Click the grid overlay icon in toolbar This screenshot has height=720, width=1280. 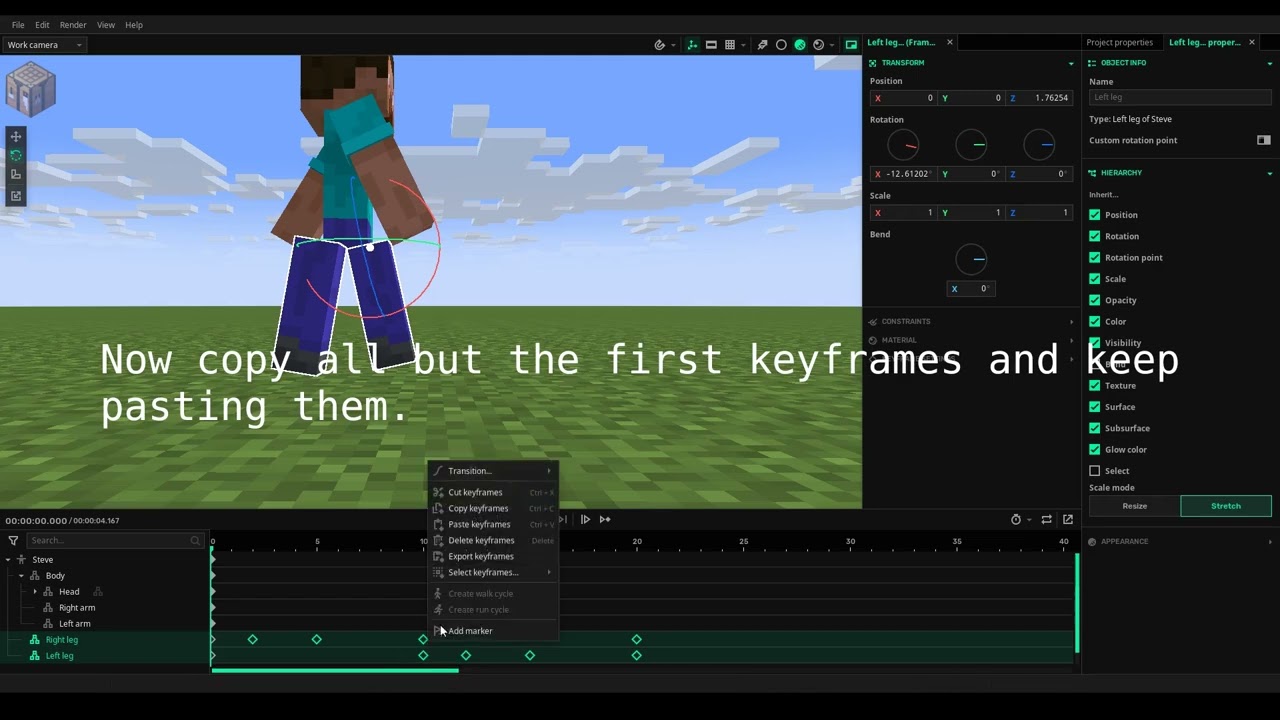730,45
